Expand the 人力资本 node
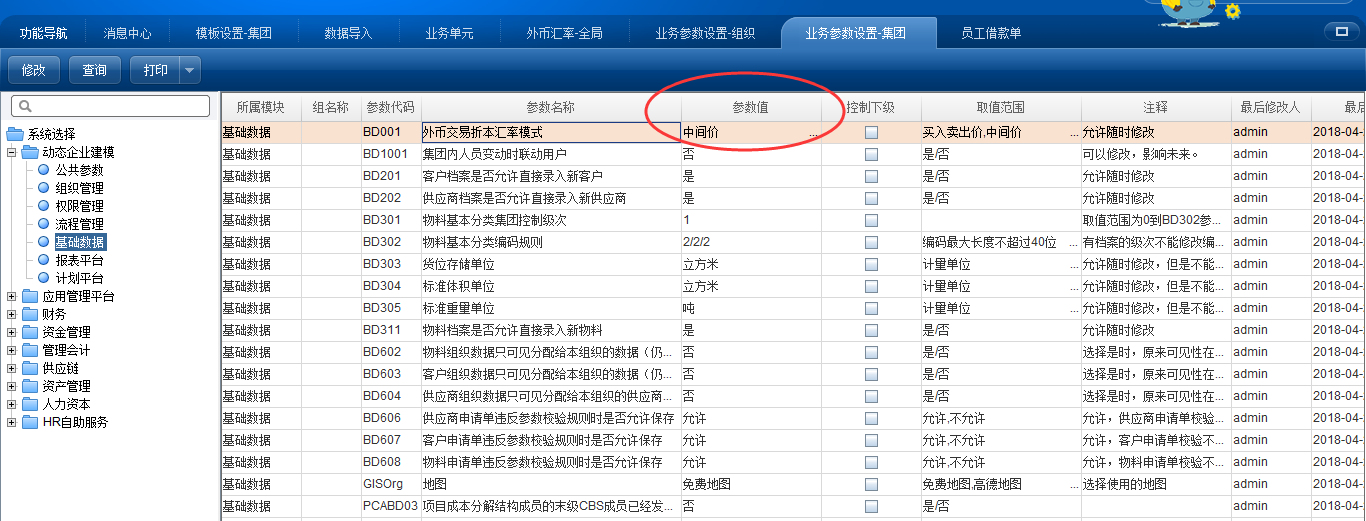1366x521 pixels. [12, 404]
